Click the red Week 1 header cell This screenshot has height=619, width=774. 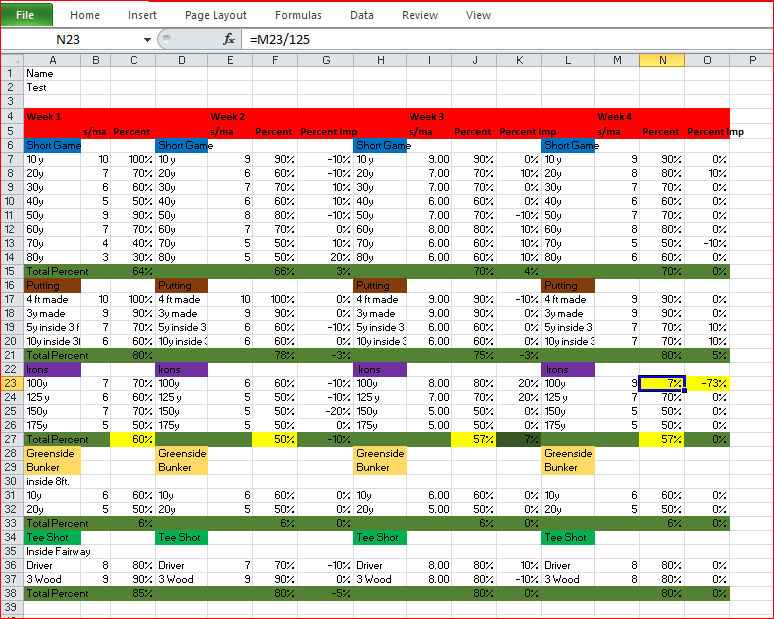(52, 116)
